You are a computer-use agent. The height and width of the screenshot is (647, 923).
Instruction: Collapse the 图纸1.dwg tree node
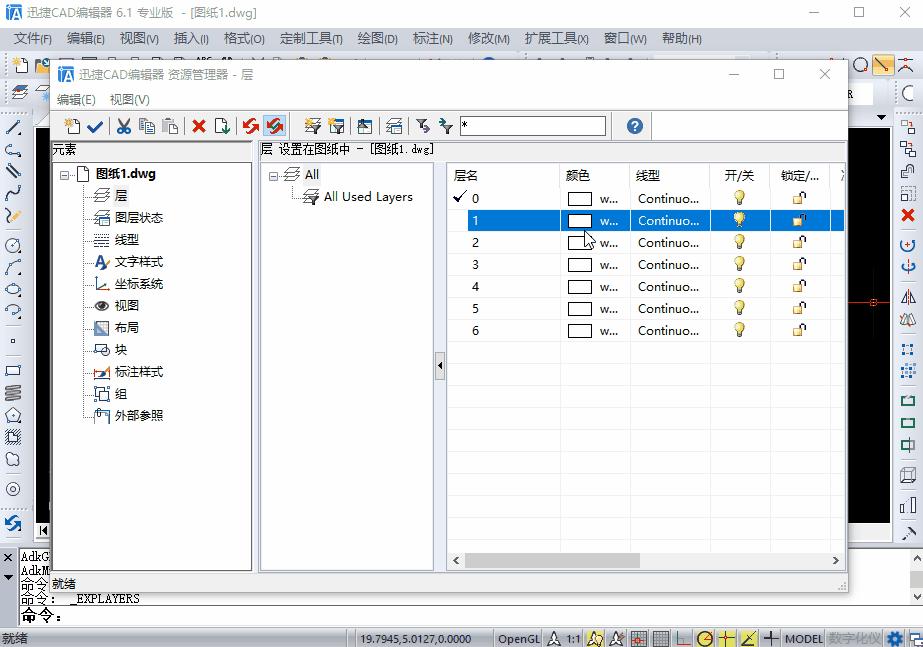pos(65,175)
